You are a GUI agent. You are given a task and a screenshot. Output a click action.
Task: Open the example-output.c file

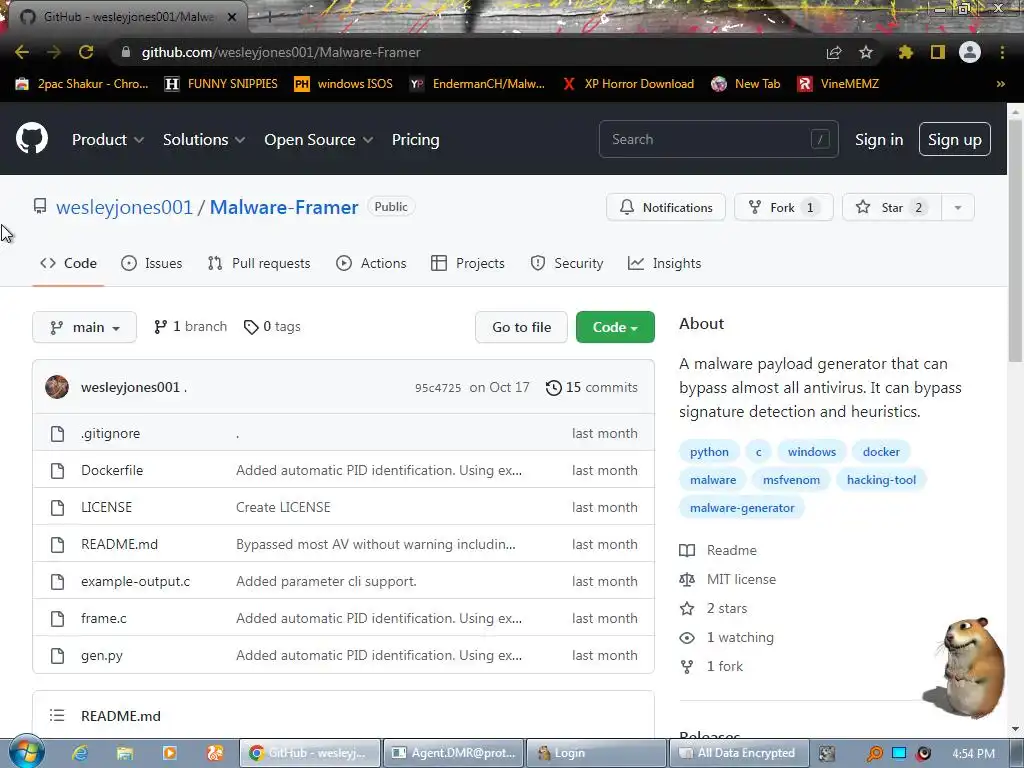[135, 581]
